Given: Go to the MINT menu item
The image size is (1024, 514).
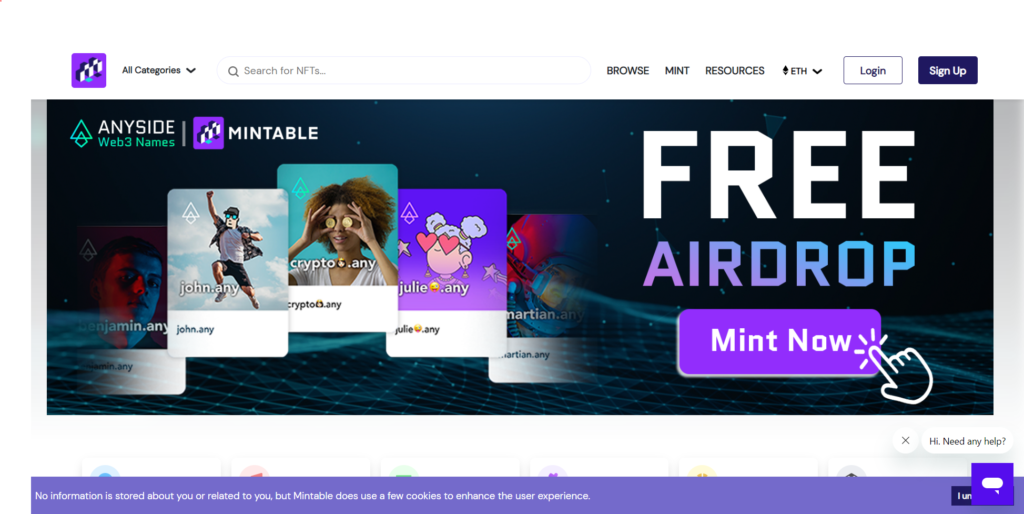Looking at the screenshot, I should point(677,71).
